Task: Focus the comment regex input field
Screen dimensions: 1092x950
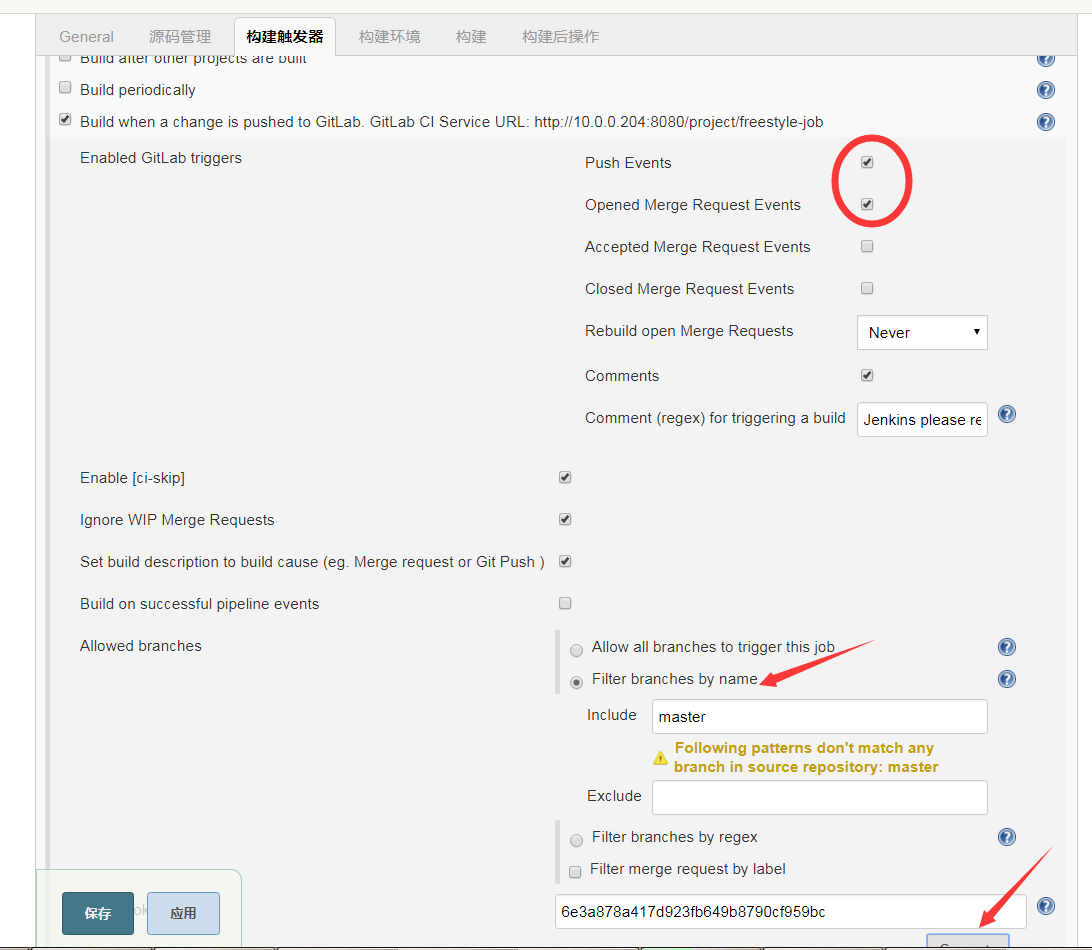Action: coord(922,419)
